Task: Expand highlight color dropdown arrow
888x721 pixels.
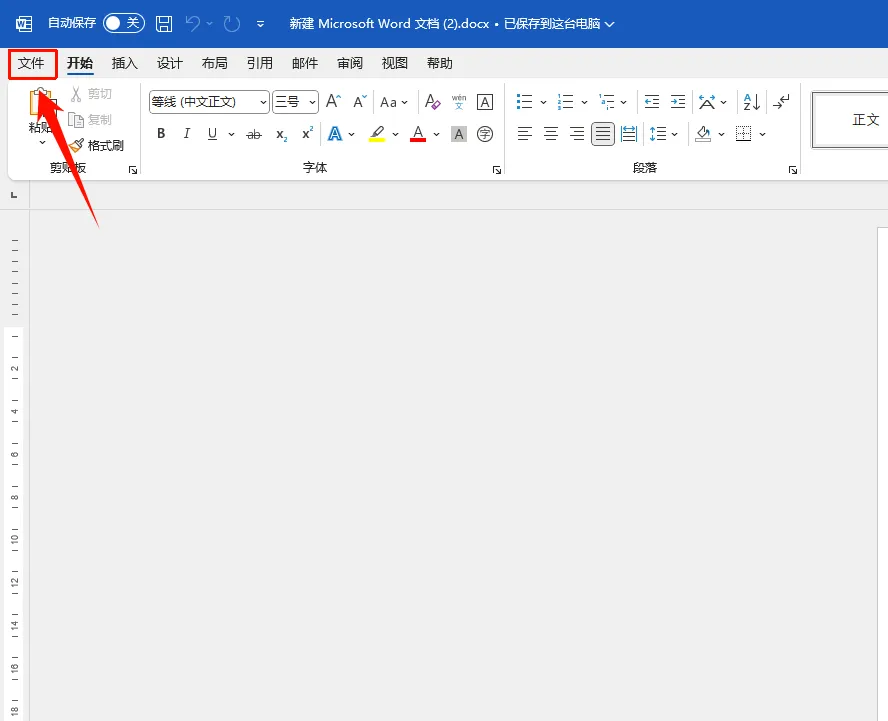Action: click(x=395, y=134)
